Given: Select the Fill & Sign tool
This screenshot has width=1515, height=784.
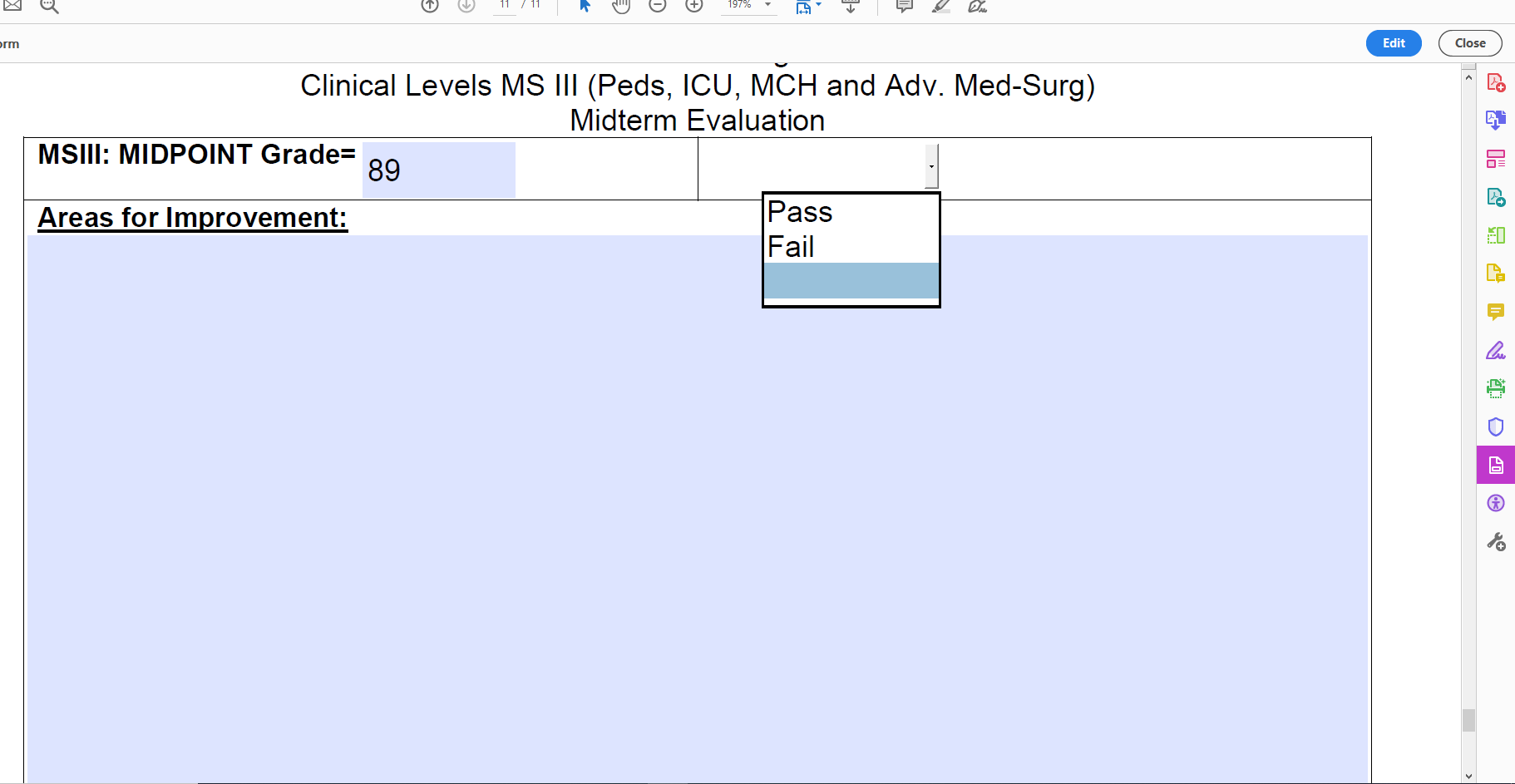Looking at the screenshot, I should pyautogui.click(x=1497, y=350).
